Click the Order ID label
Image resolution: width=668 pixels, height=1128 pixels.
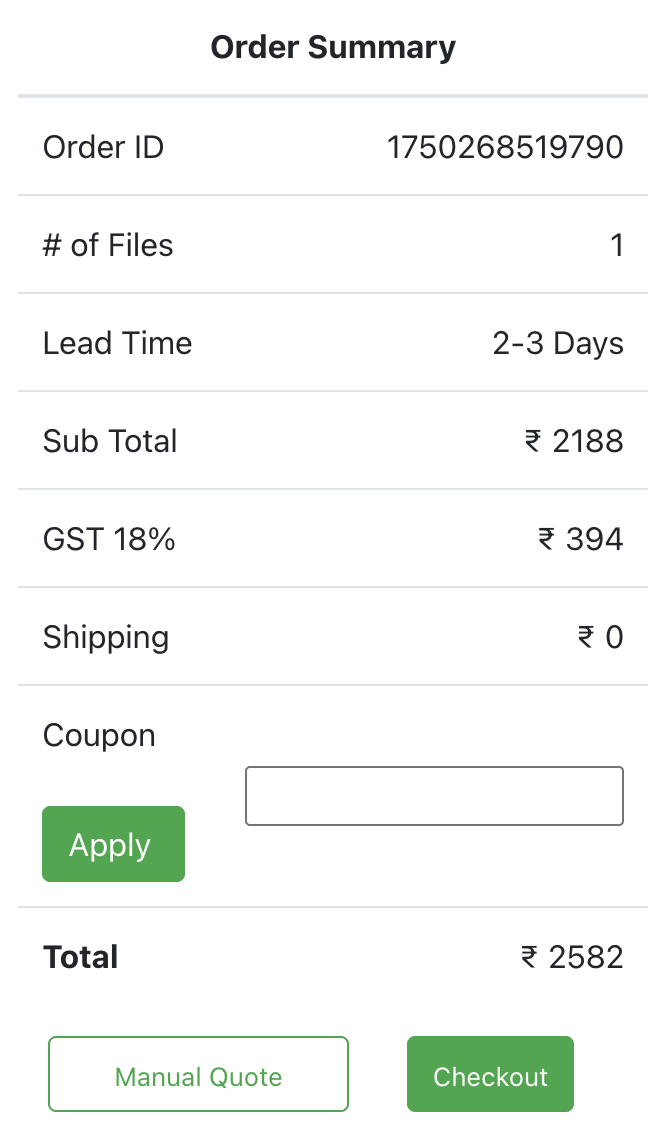103,148
